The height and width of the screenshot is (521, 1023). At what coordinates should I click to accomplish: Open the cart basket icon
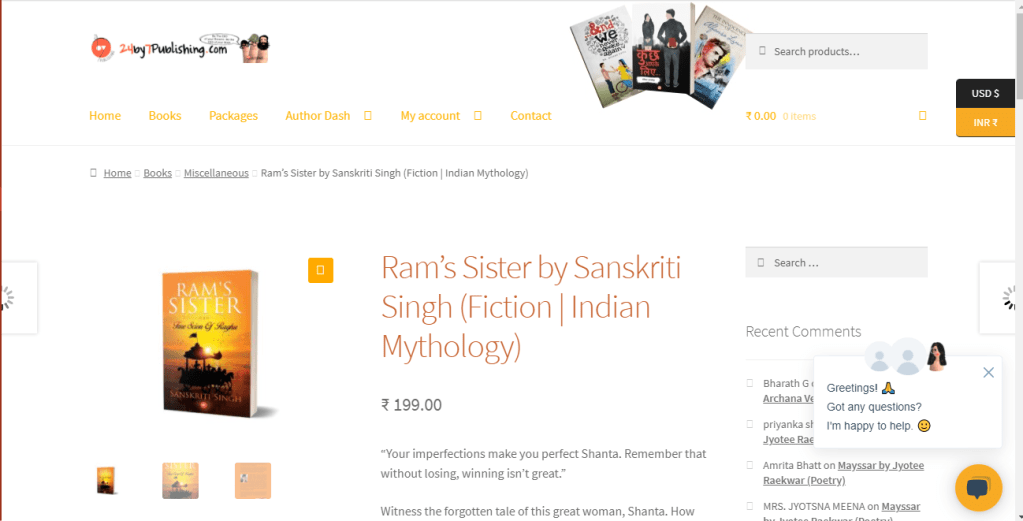pos(922,115)
